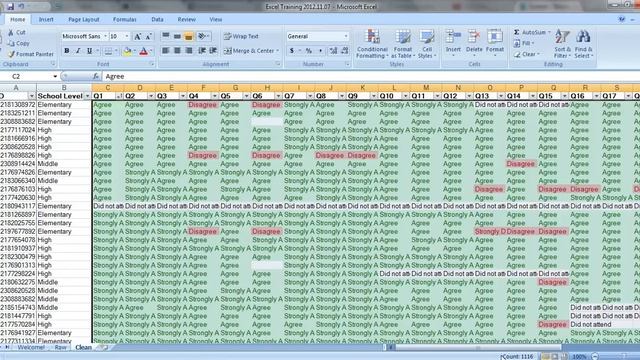Open Find & Select

(x=584, y=43)
